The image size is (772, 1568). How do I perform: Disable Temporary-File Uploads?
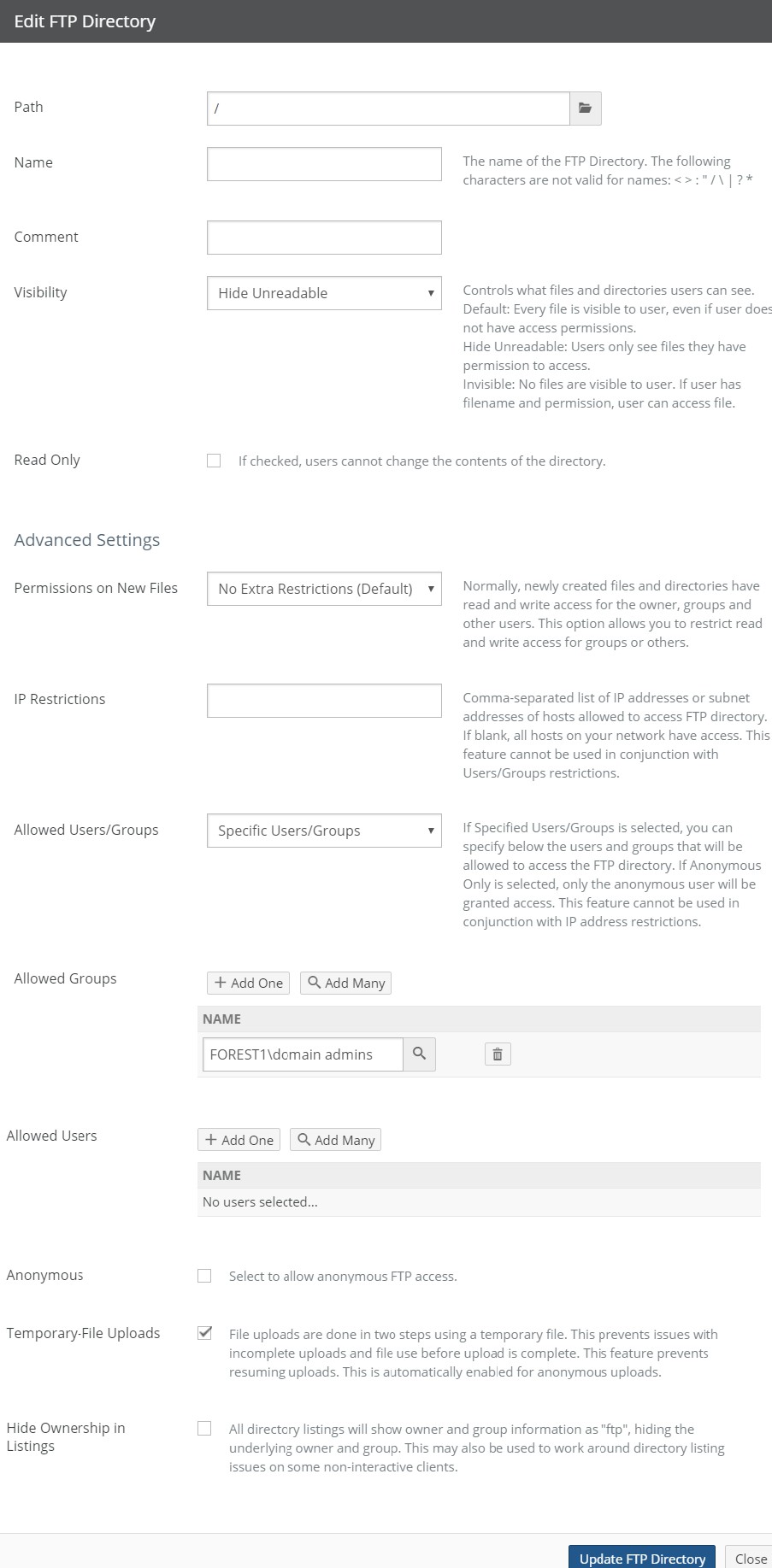[x=204, y=1333]
